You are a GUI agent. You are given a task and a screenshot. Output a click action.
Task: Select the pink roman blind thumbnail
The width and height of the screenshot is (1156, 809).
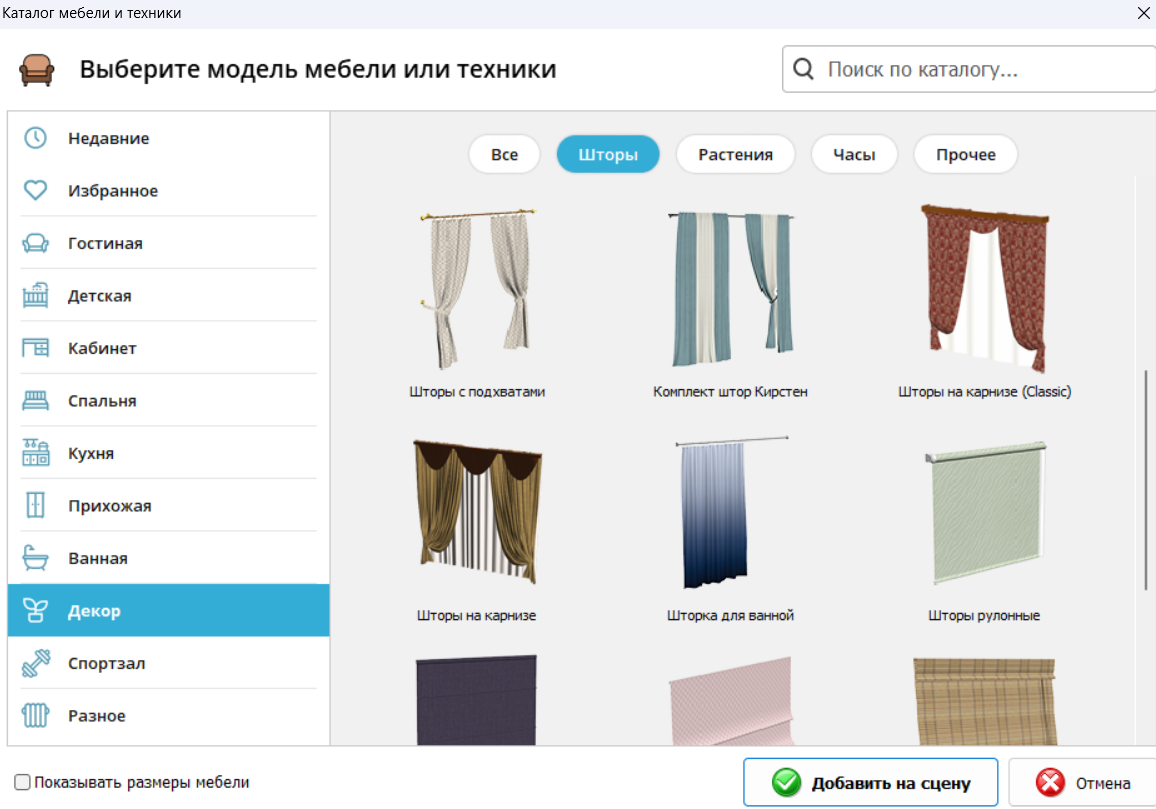[x=731, y=701]
